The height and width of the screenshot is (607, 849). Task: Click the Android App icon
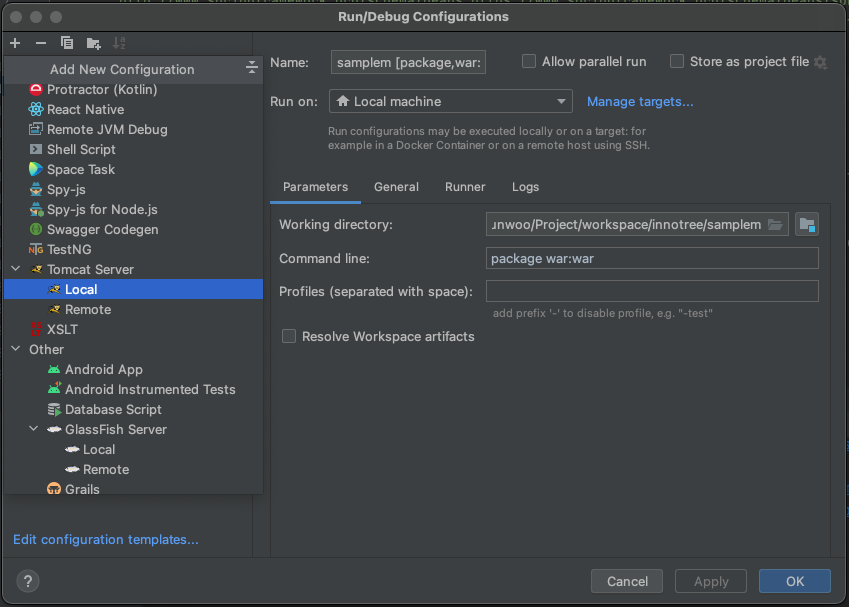[x=54, y=369]
